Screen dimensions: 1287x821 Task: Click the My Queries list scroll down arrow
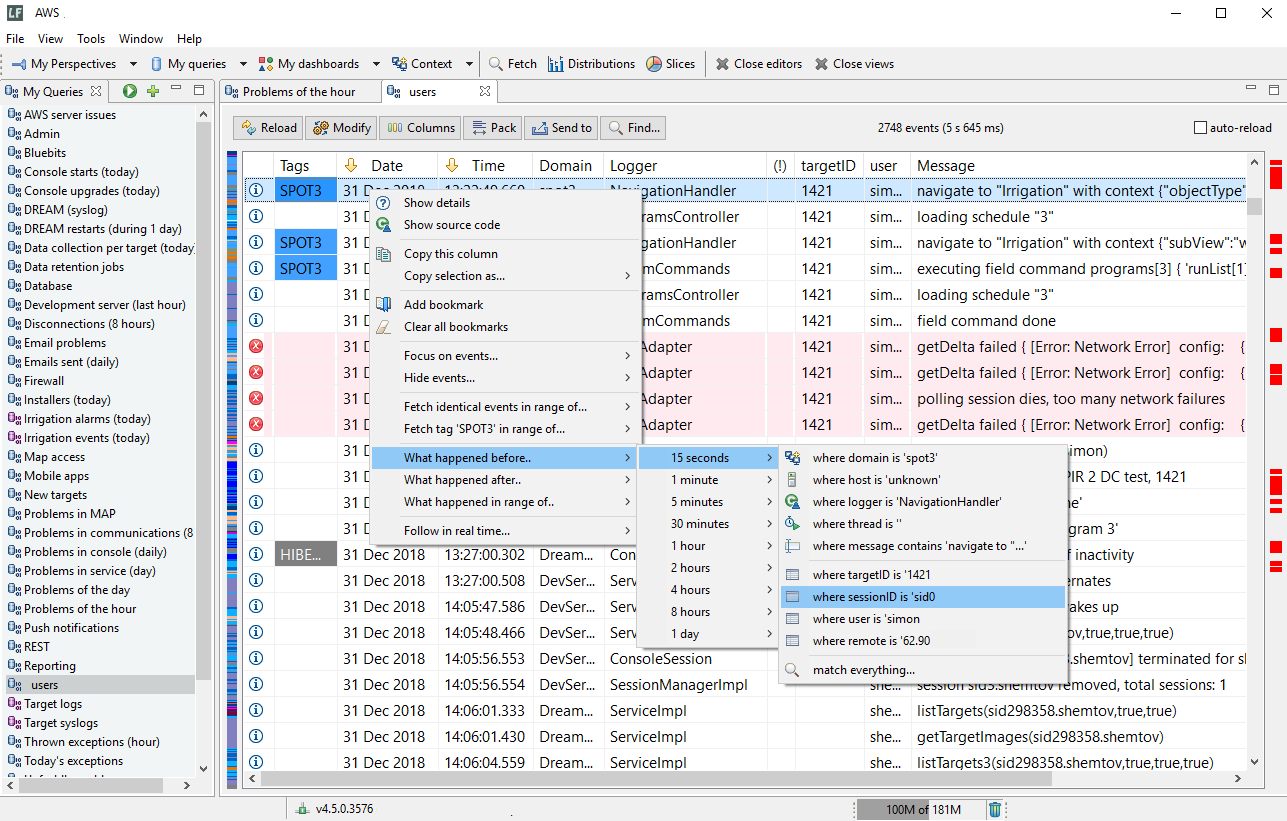(x=204, y=769)
